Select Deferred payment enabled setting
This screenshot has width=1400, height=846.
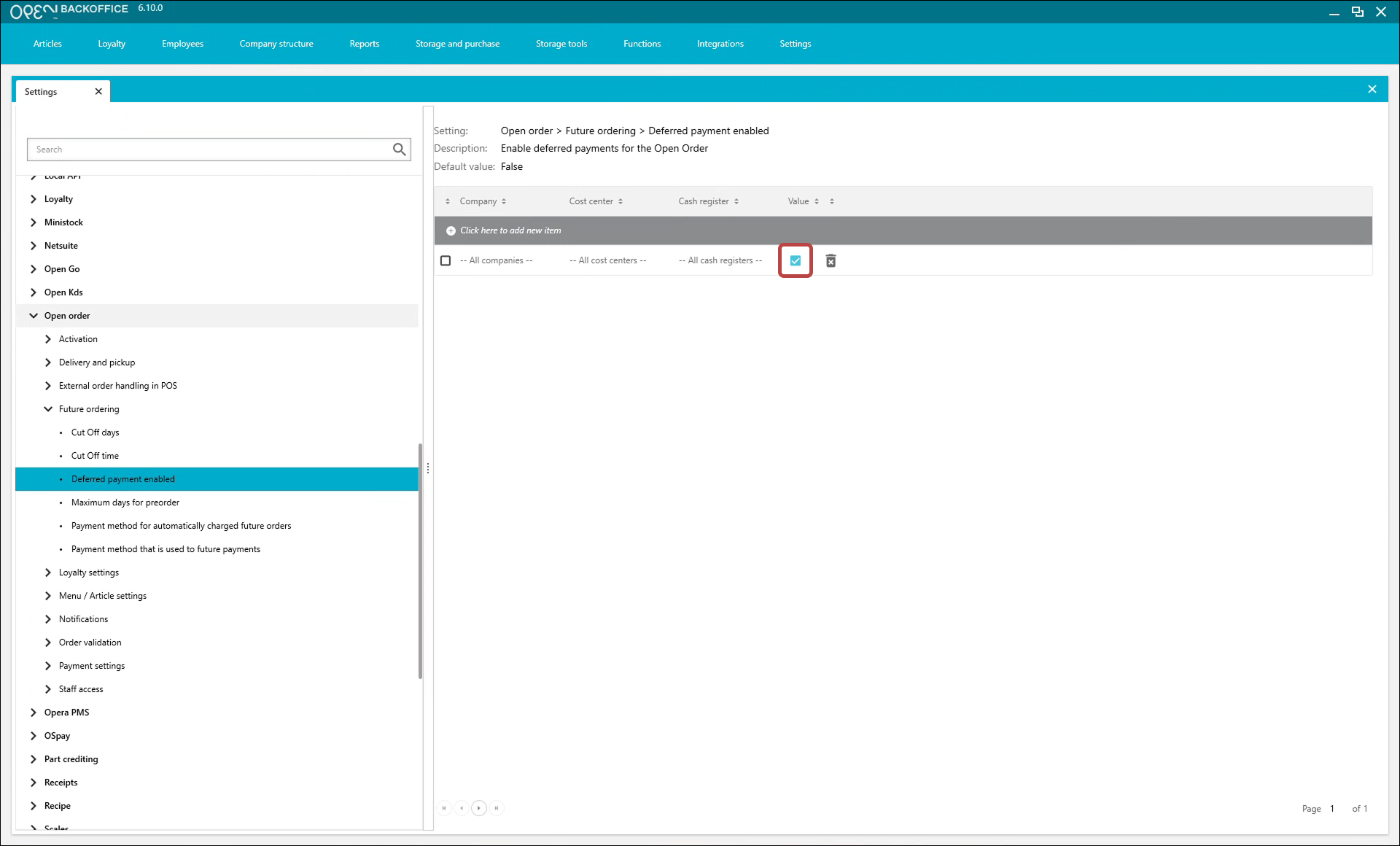click(217, 479)
